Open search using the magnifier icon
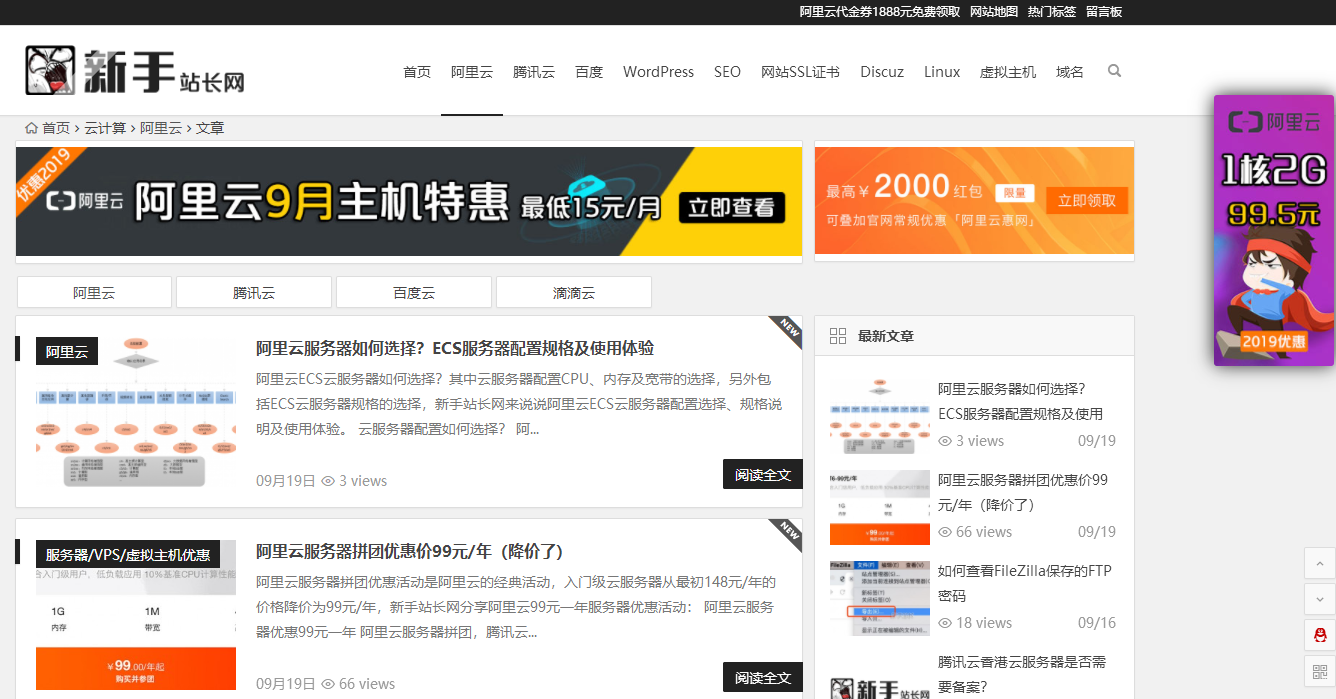The image size is (1336, 699). [1114, 71]
